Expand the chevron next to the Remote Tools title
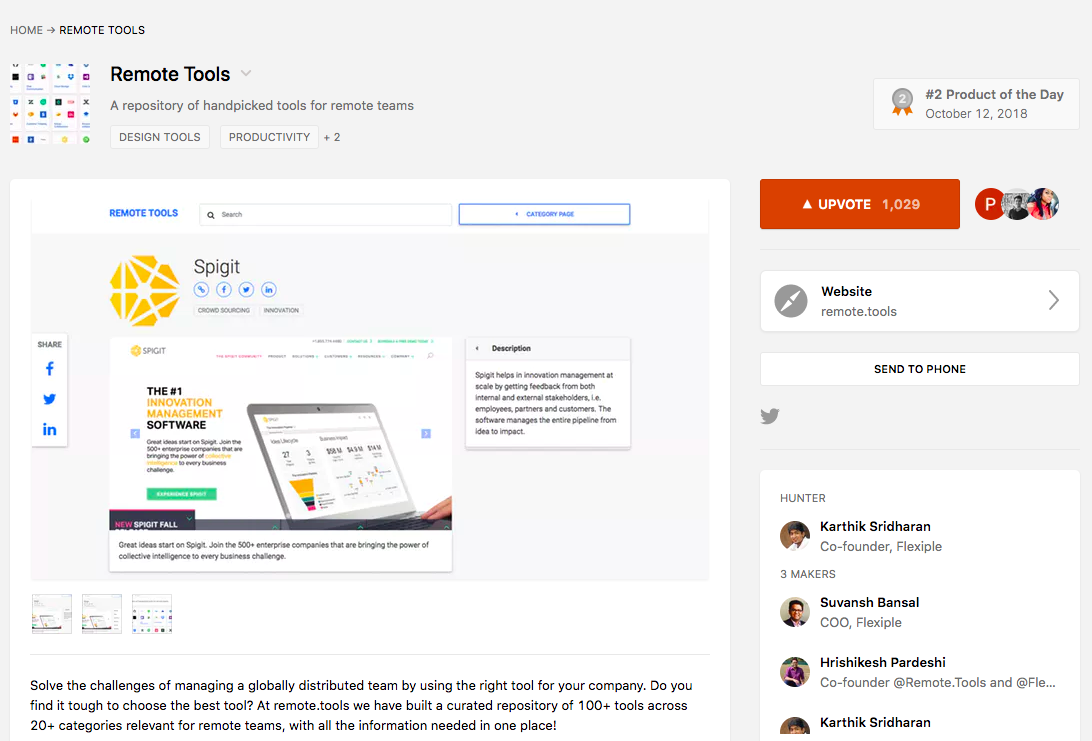Viewport: 1092px width, 741px height. pos(246,75)
